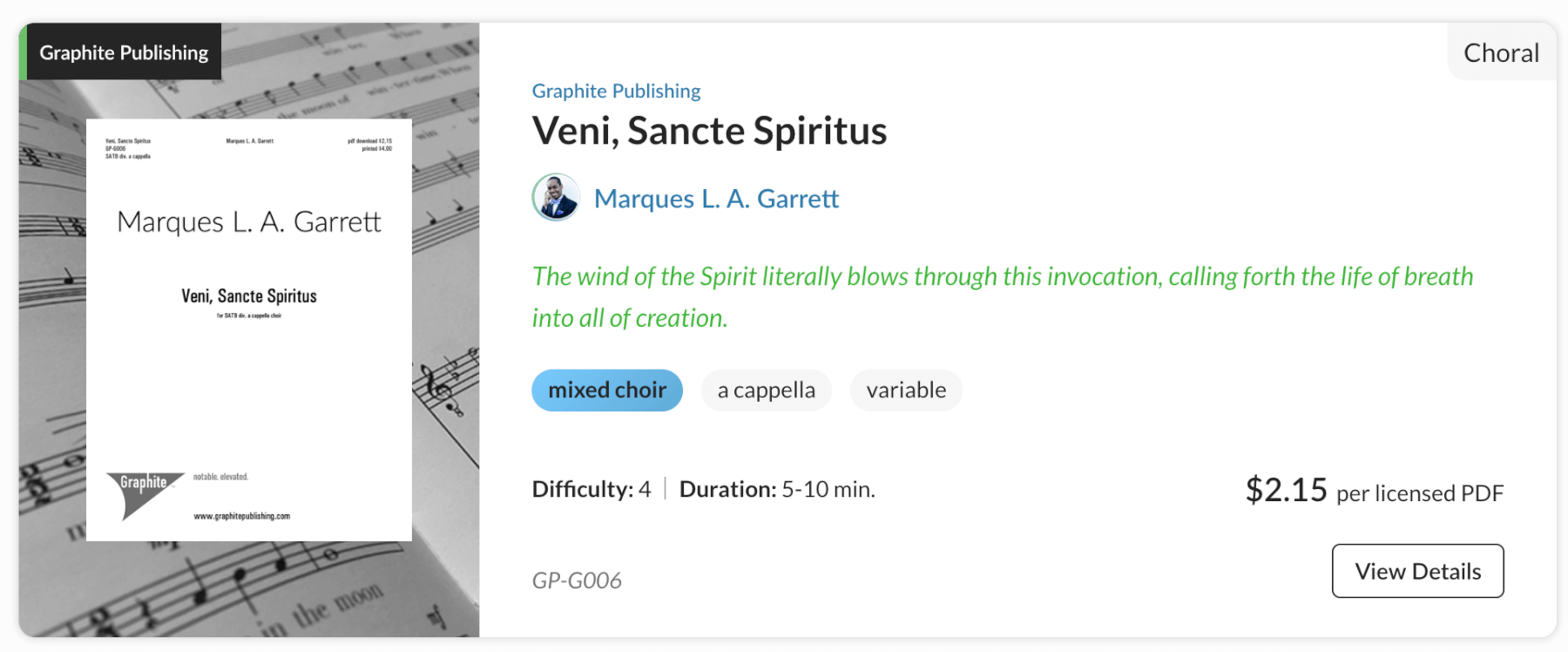Image resolution: width=1568 pixels, height=652 pixels.
Task: Select the variable tag
Action: click(906, 390)
